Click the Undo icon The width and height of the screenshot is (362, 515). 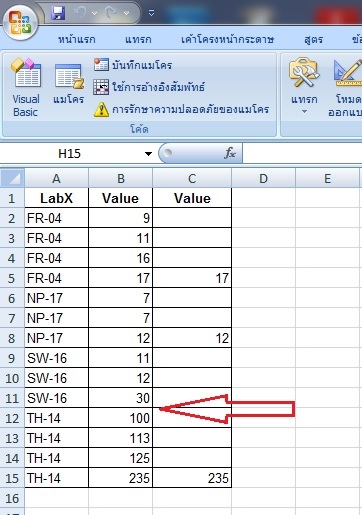pos(80,13)
